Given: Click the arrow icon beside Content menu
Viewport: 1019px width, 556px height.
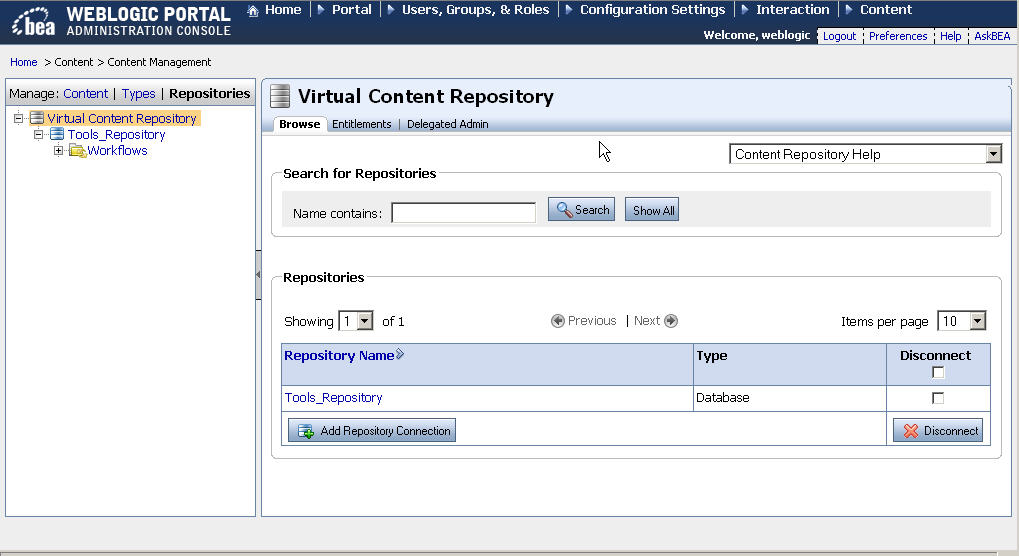Looking at the screenshot, I should click(849, 10).
